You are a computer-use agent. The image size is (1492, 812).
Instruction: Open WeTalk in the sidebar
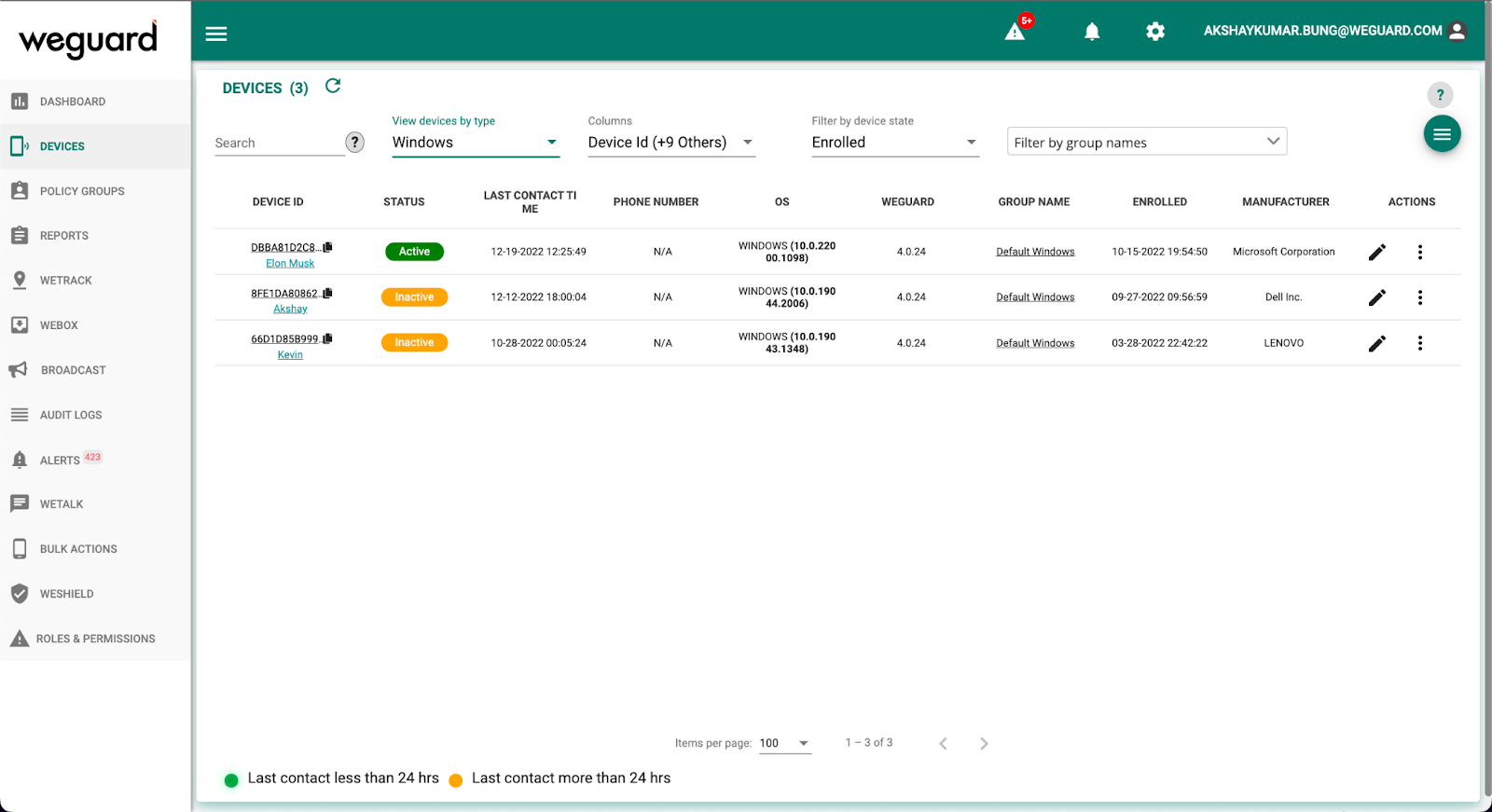(95, 504)
